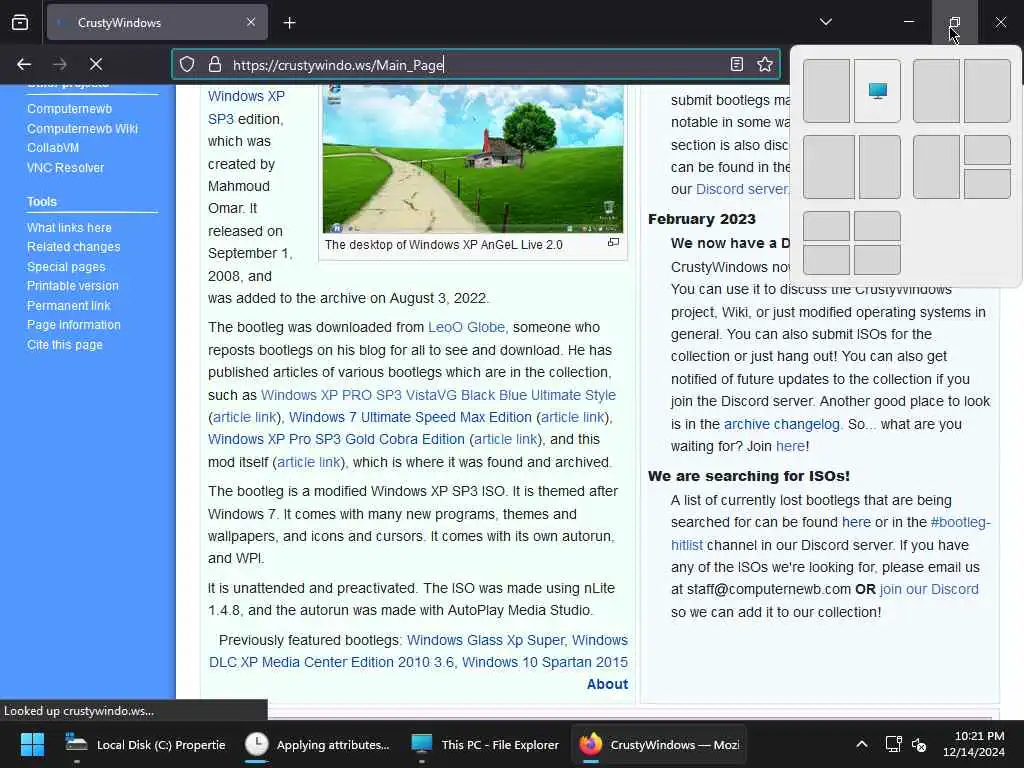Click the 'here' link after Join

pyautogui.click(x=790, y=446)
